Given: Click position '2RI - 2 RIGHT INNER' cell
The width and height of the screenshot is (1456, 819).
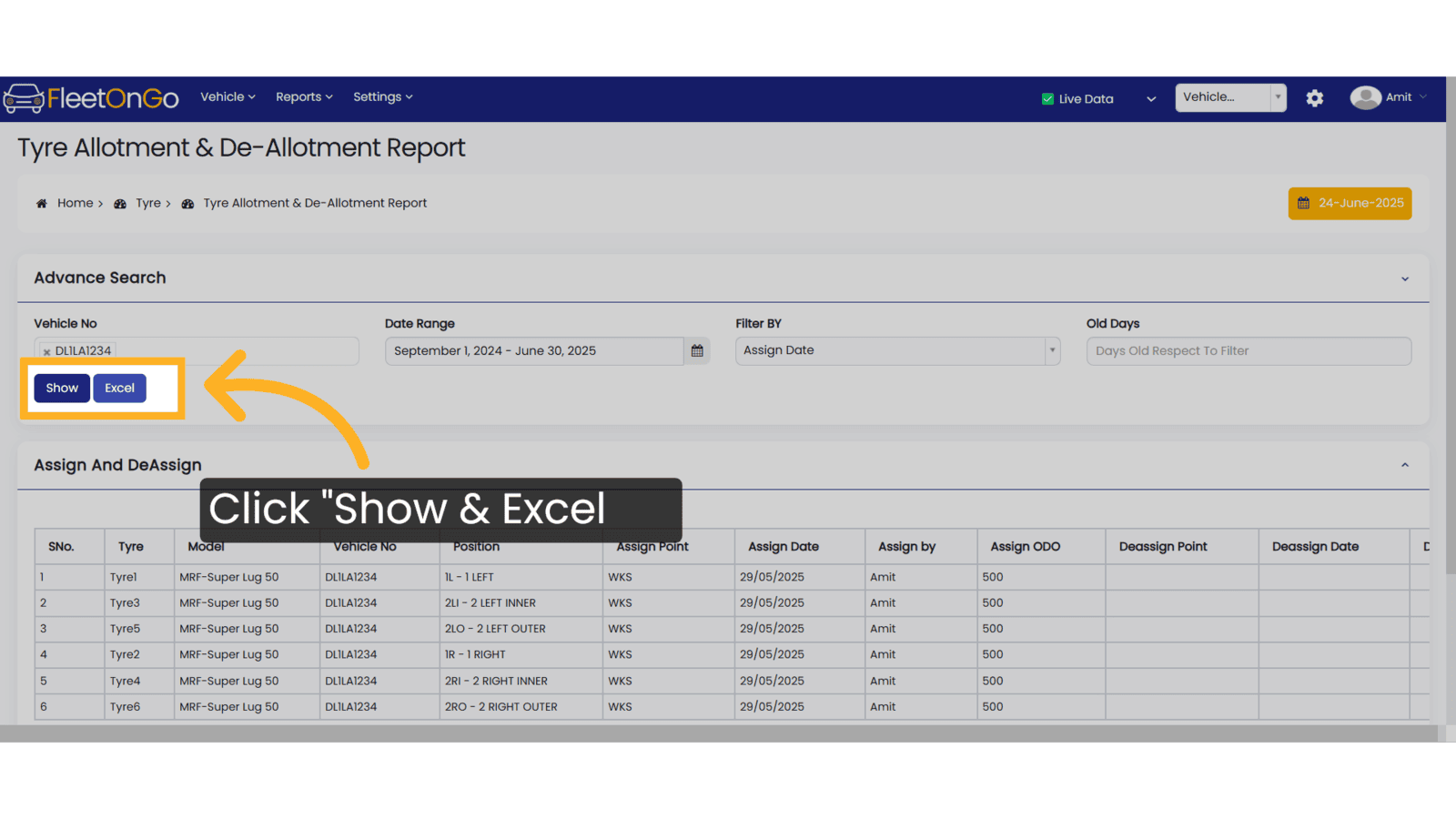Looking at the screenshot, I should (521, 681).
